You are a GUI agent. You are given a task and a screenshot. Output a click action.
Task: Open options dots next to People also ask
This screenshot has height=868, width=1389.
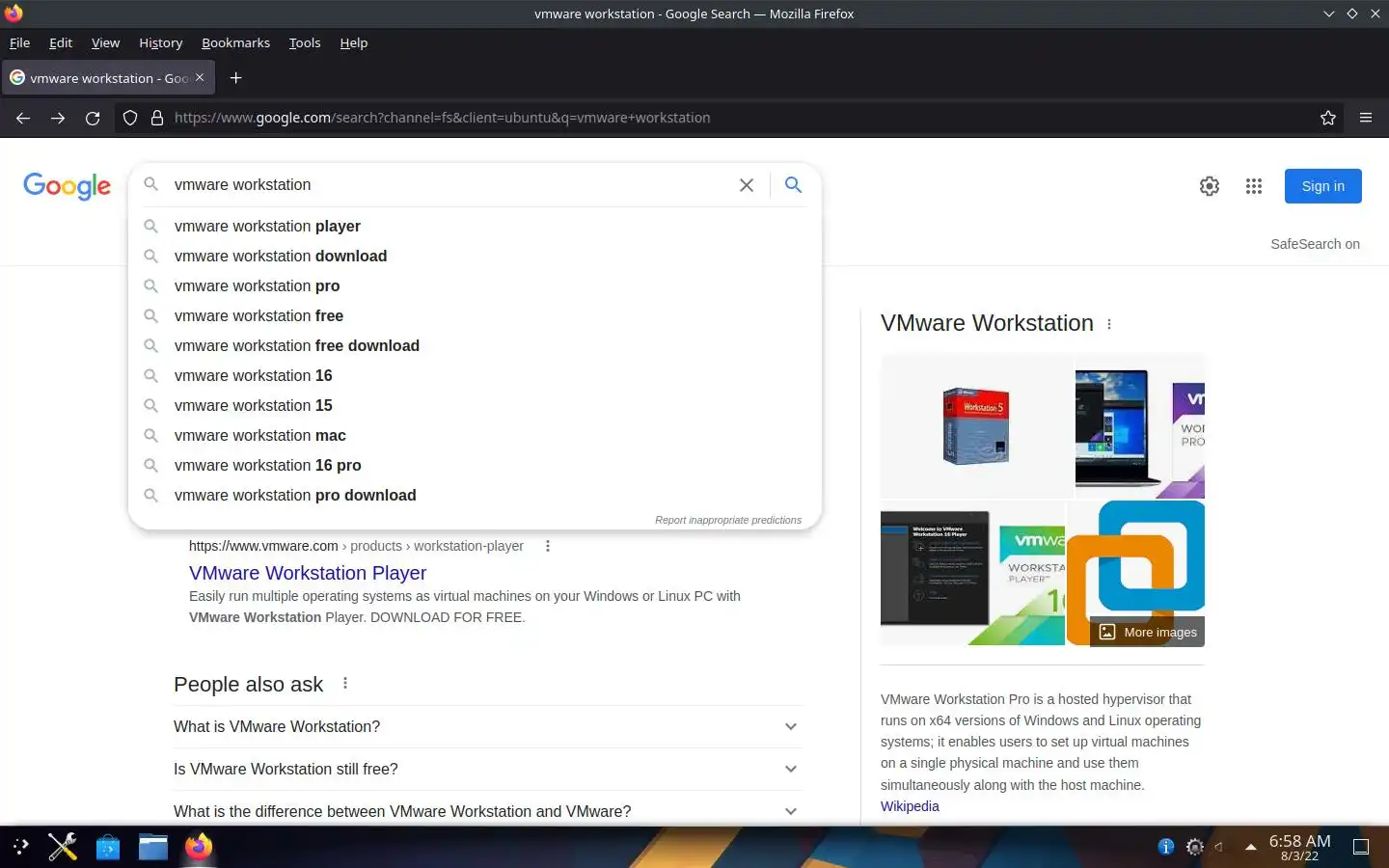pyautogui.click(x=345, y=683)
